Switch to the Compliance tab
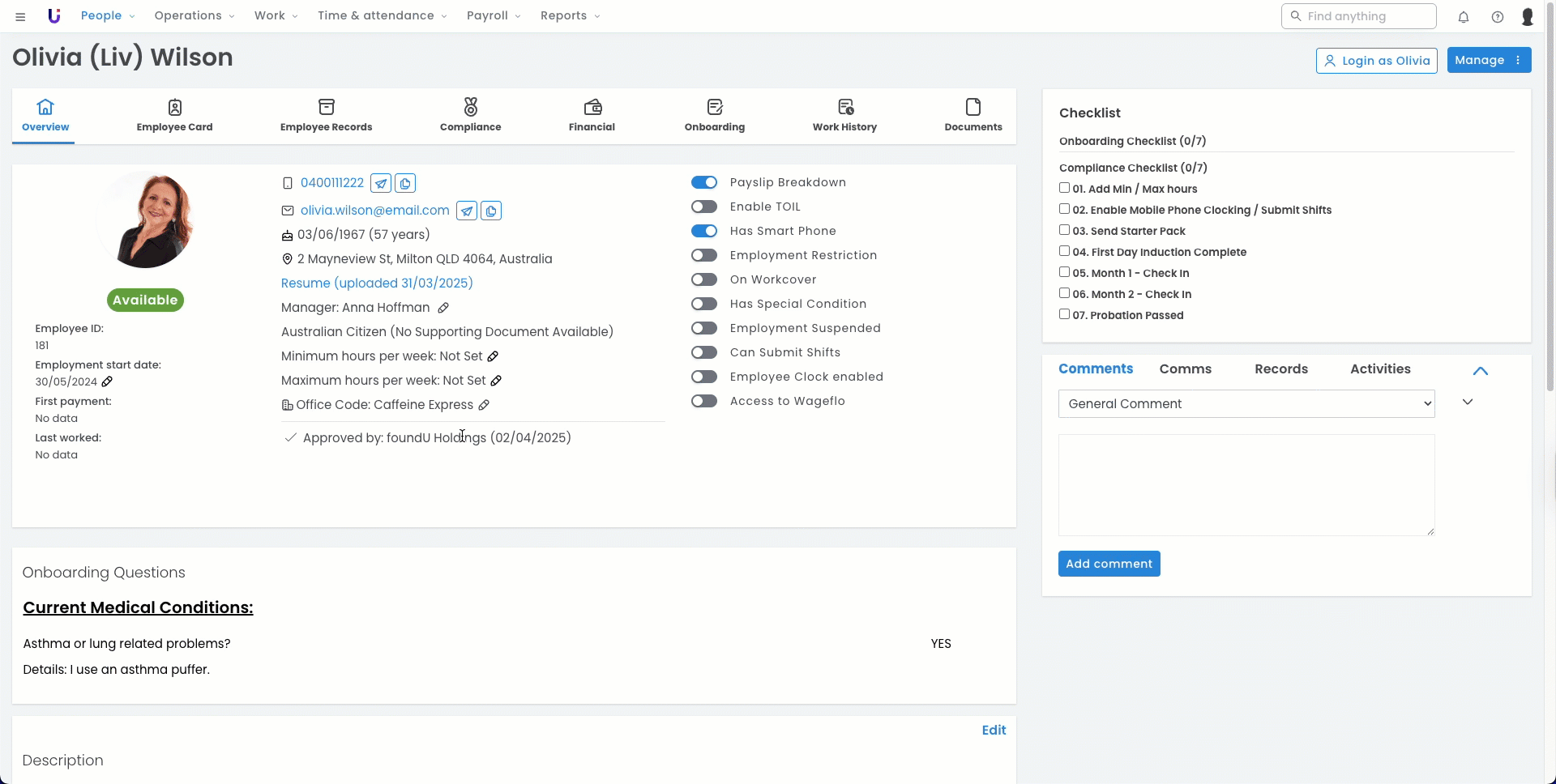The width and height of the screenshot is (1556, 784). pyautogui.click(x=470, y=115)
